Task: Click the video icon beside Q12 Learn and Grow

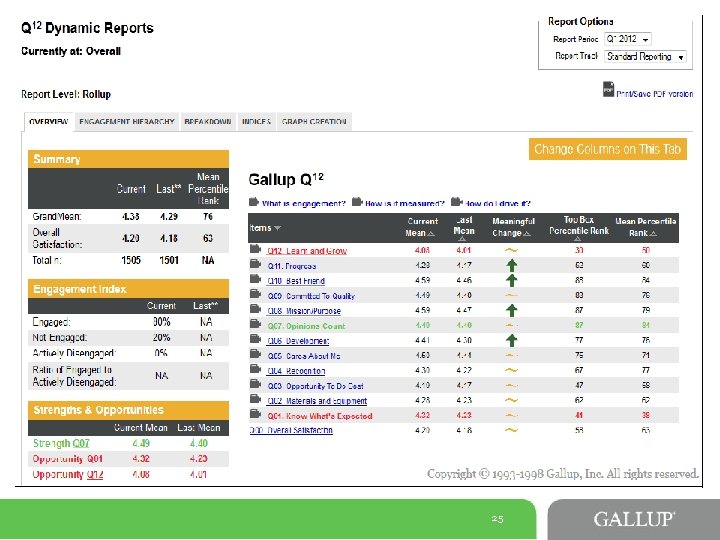Action: 255,249
